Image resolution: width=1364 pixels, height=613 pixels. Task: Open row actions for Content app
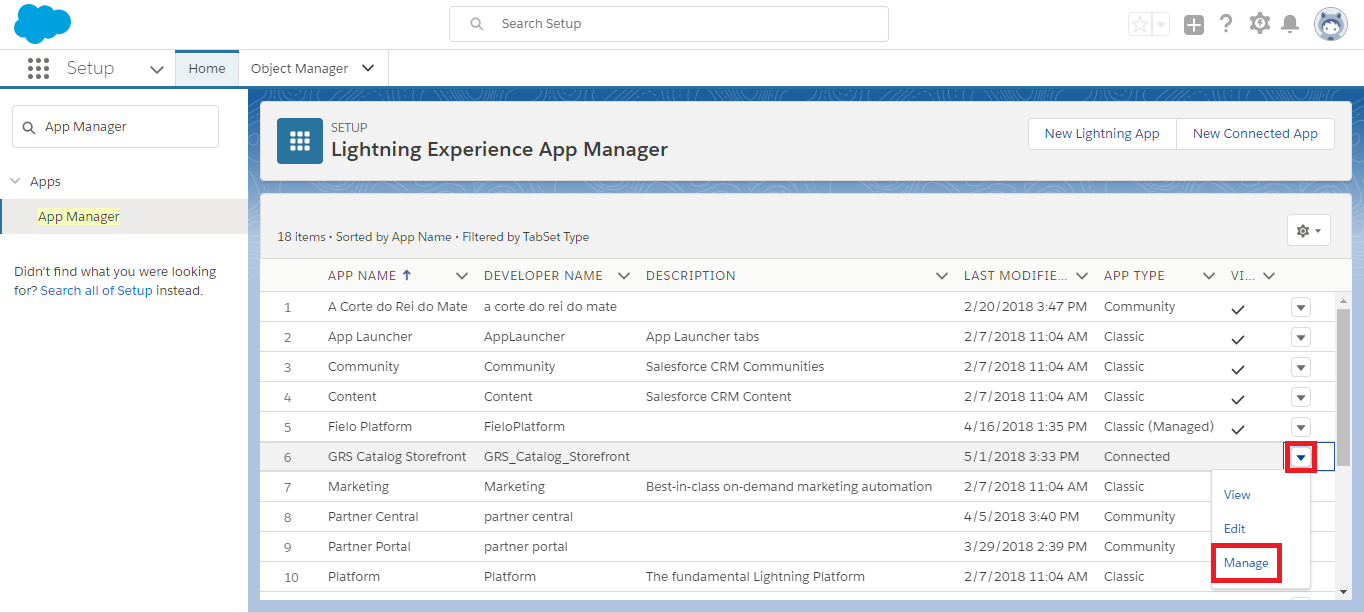1301,397
